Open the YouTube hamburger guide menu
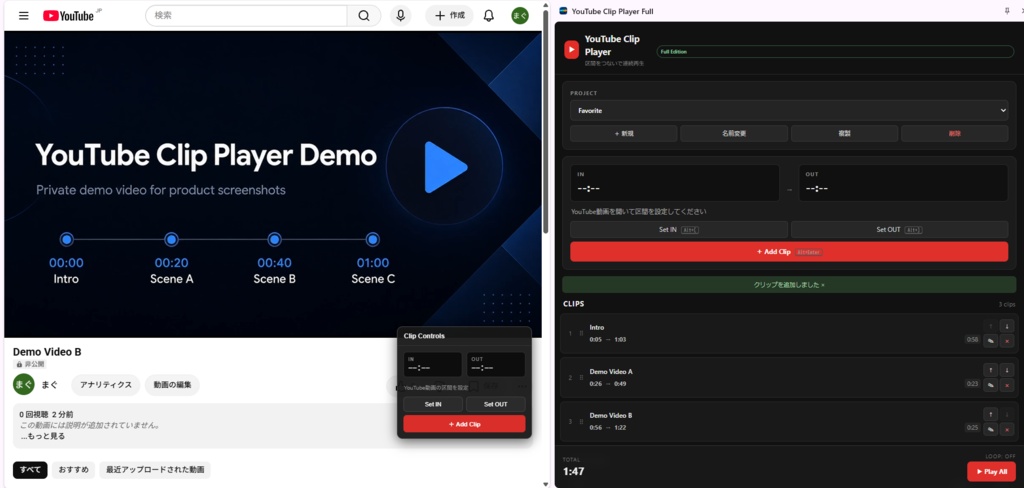This screenshot has height=488, width=1024. [24, 16]
